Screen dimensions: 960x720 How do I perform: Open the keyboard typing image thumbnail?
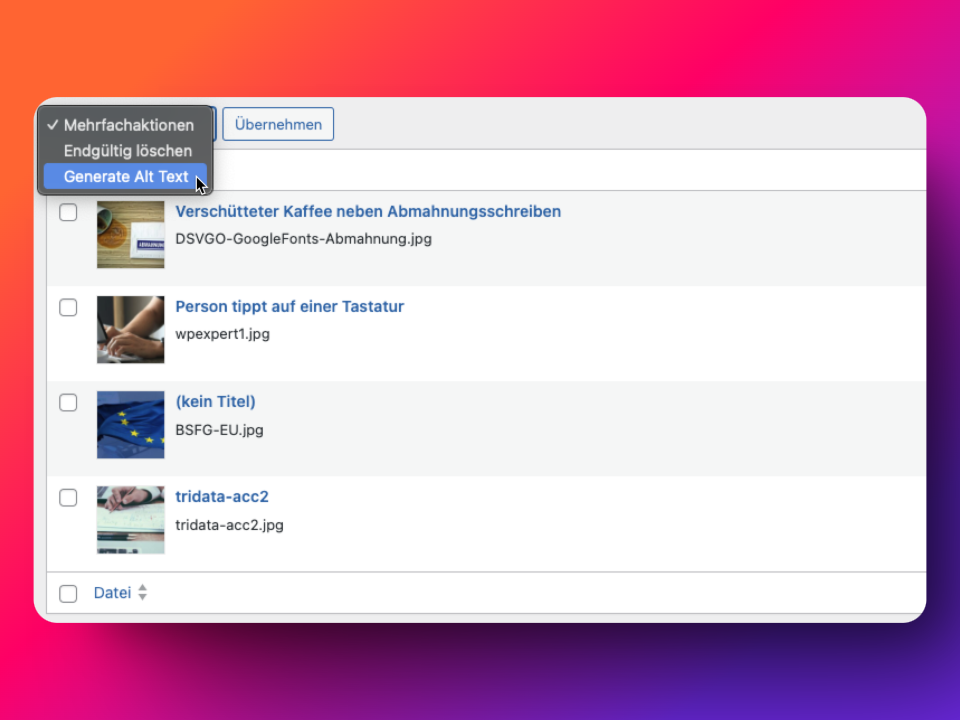[x=130, y=330]
